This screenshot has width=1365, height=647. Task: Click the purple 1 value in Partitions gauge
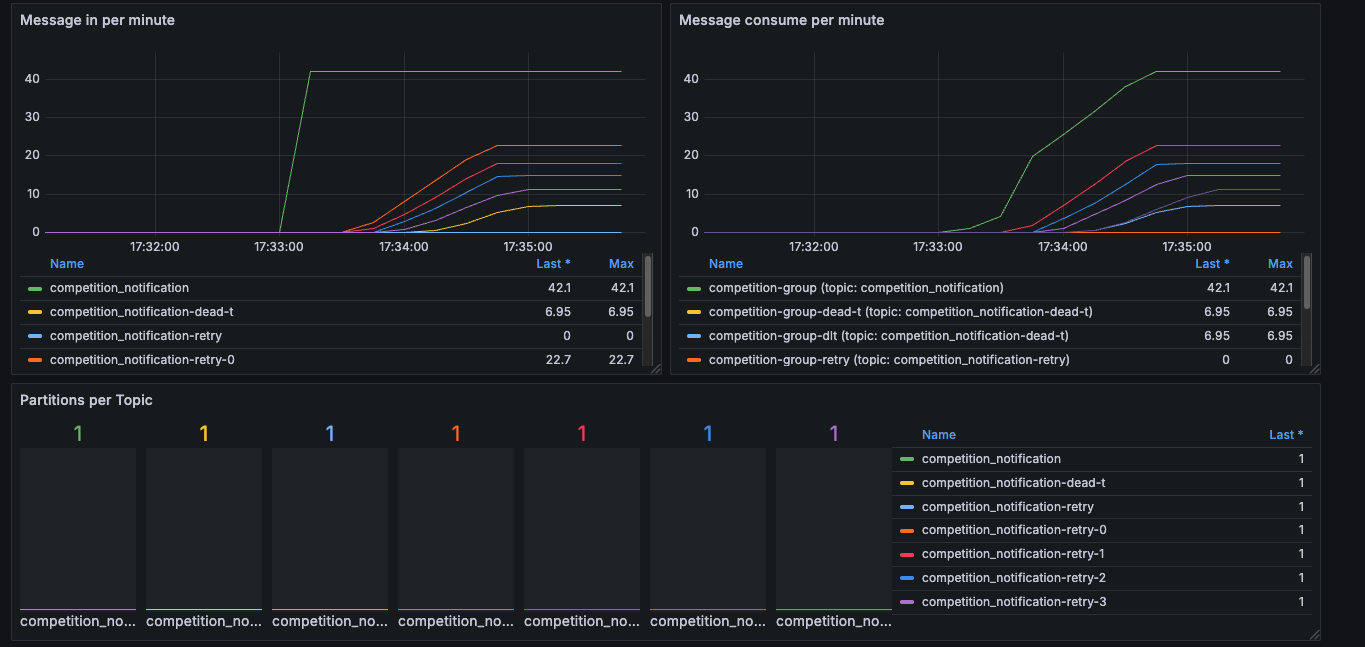[x=834, y=434]
